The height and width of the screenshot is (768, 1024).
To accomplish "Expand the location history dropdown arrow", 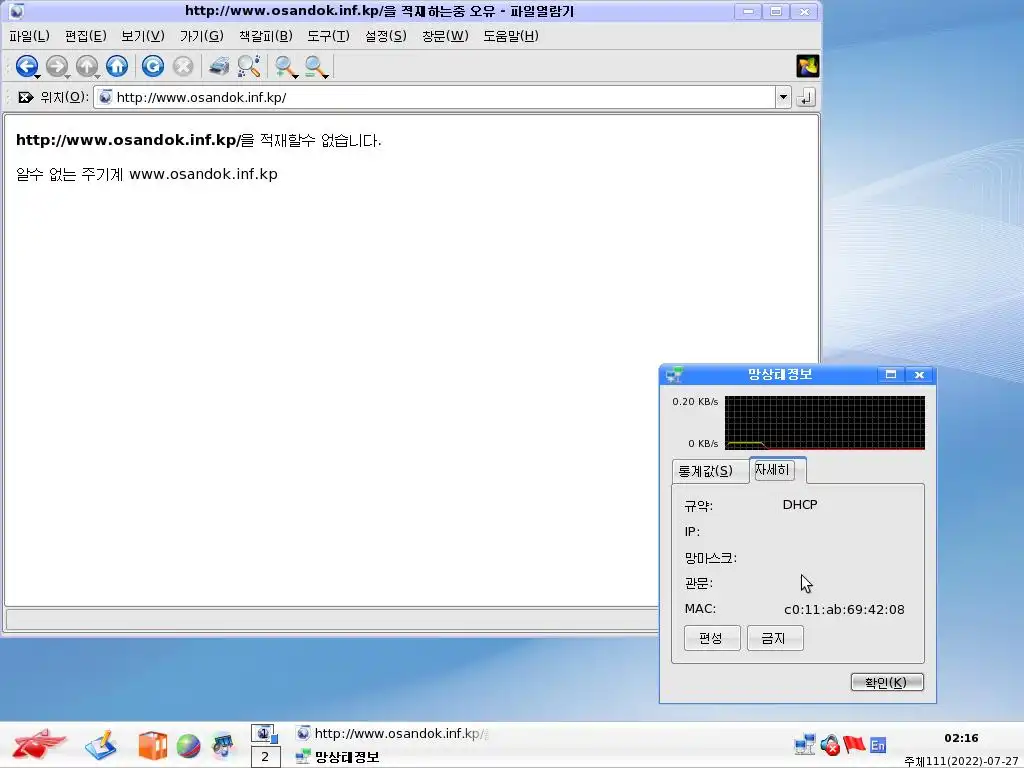I will [x=783, y=97].
